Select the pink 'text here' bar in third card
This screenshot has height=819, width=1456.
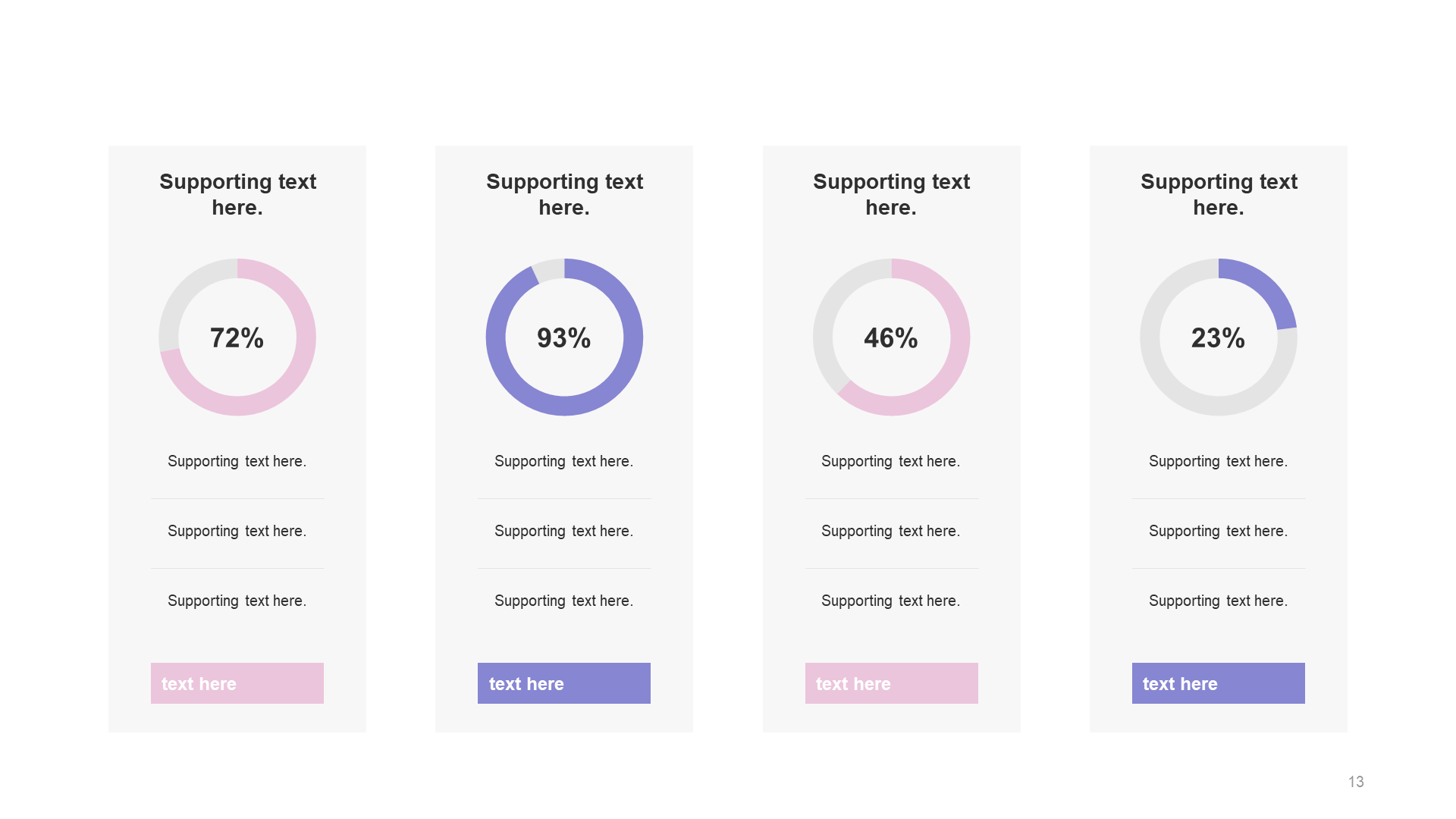pyautogui.click(x=892, y=683)
